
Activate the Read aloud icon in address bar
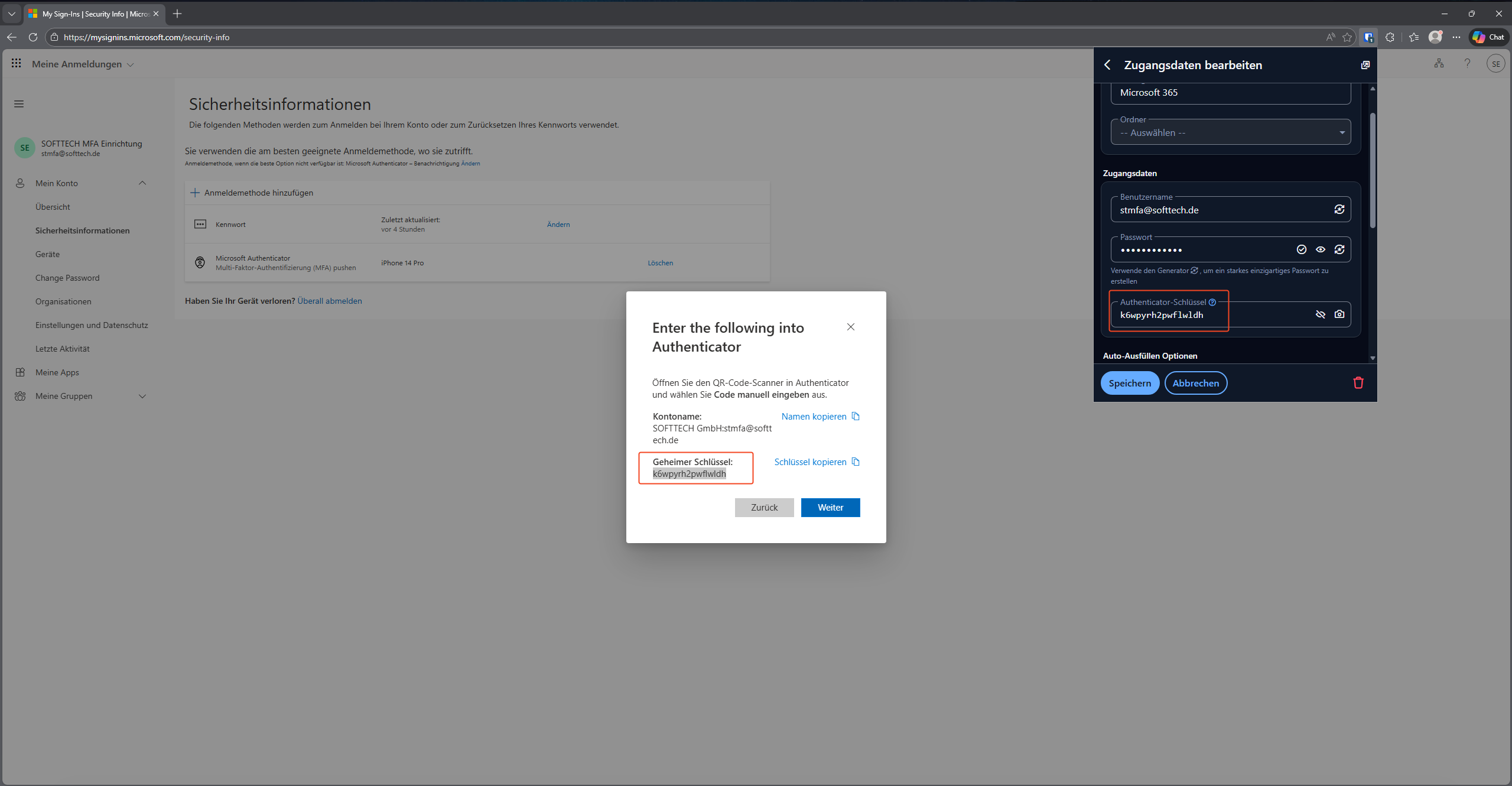tap(1331, 37)
